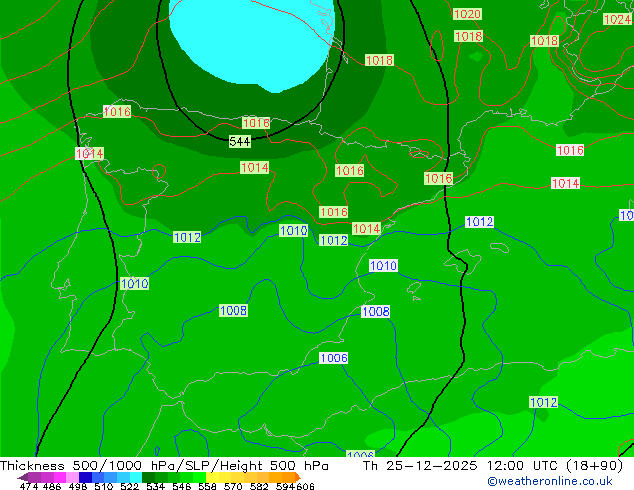Screen dimensions: 634x490
Task: Pick the darkest green legend swatch
Action: (x=148, y=477)
